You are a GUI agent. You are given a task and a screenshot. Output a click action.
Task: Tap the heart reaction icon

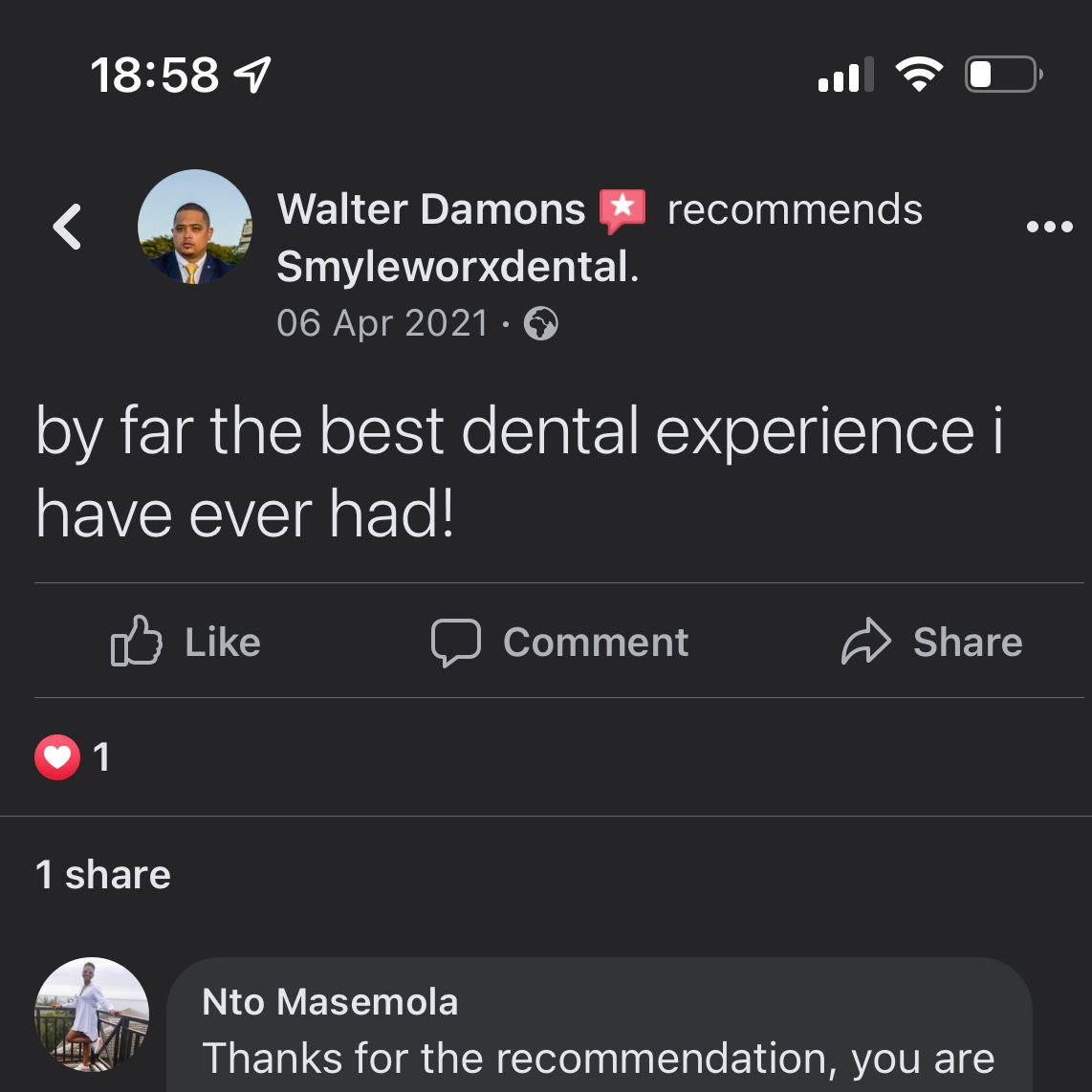click(x=57, y=758)
